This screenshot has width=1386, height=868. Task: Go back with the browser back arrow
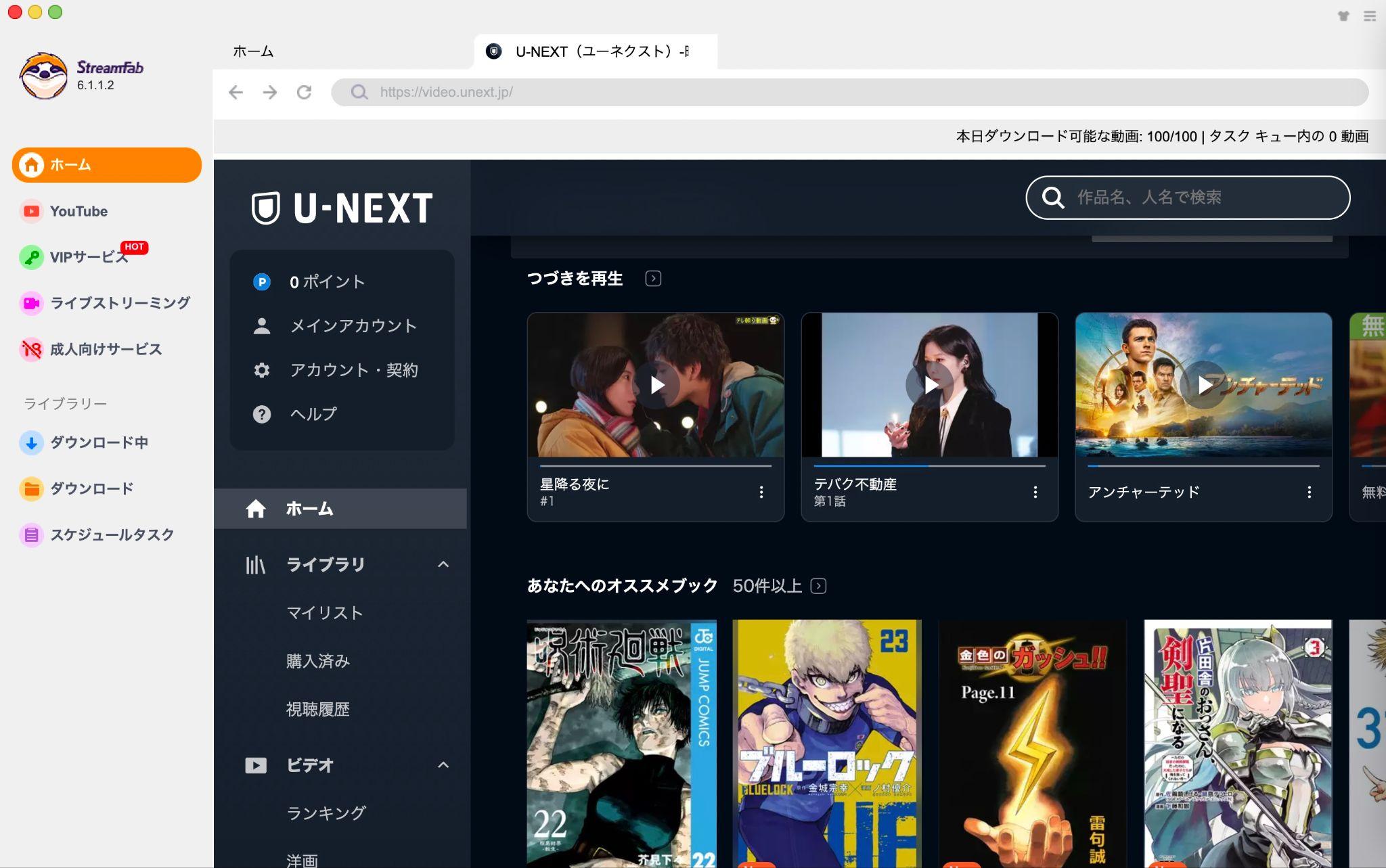click(x=236, y=92)
